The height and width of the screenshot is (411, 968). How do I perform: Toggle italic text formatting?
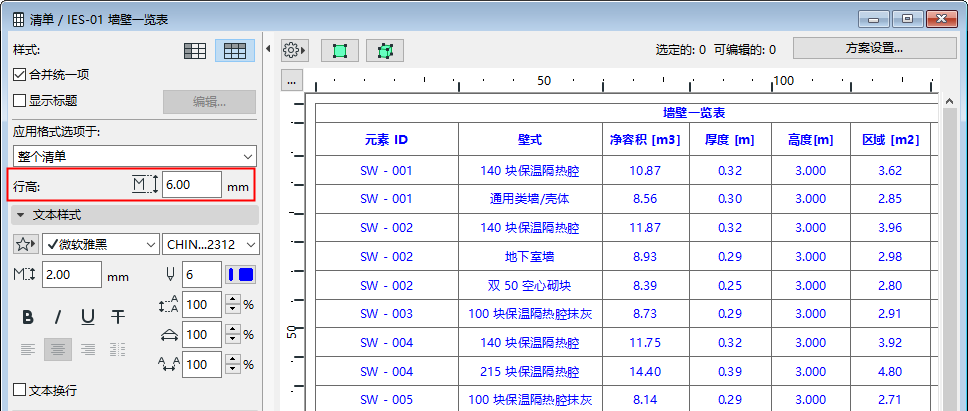click(x=58, y=317)
